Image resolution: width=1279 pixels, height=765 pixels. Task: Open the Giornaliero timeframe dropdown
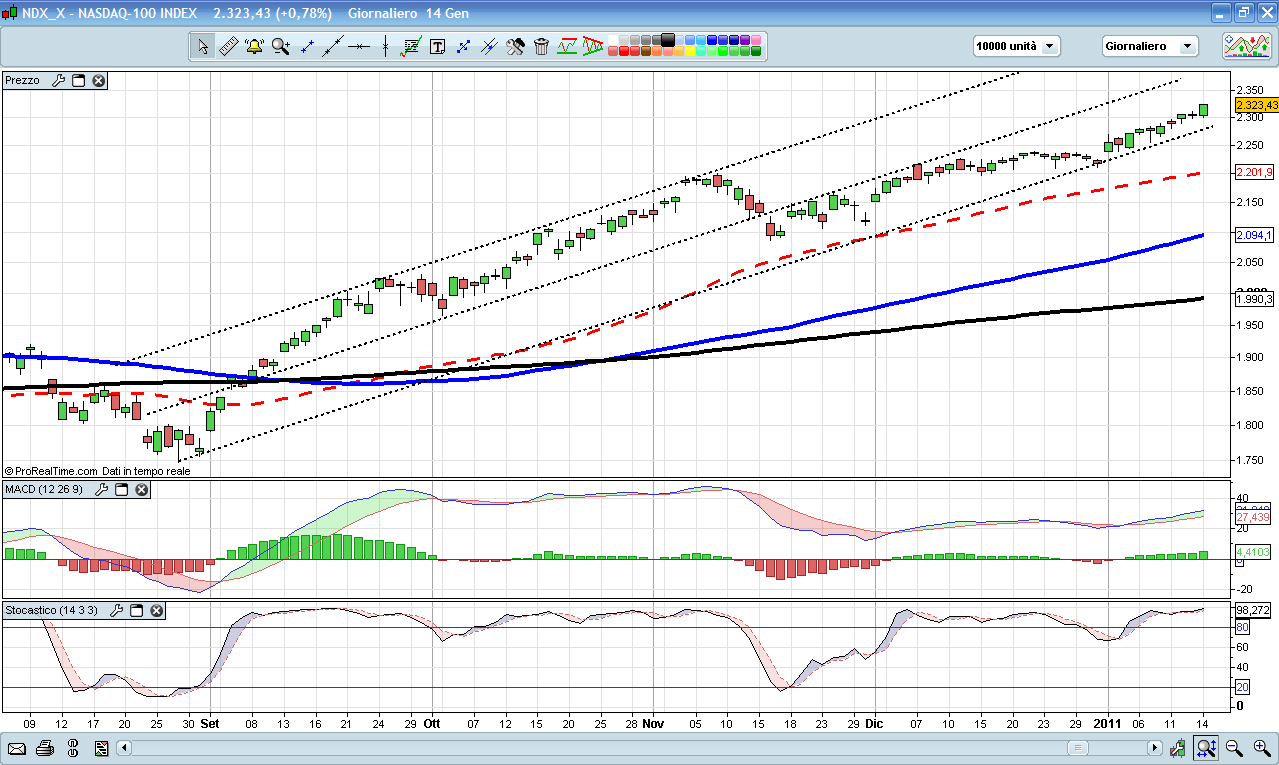(x=1149, y=46)
